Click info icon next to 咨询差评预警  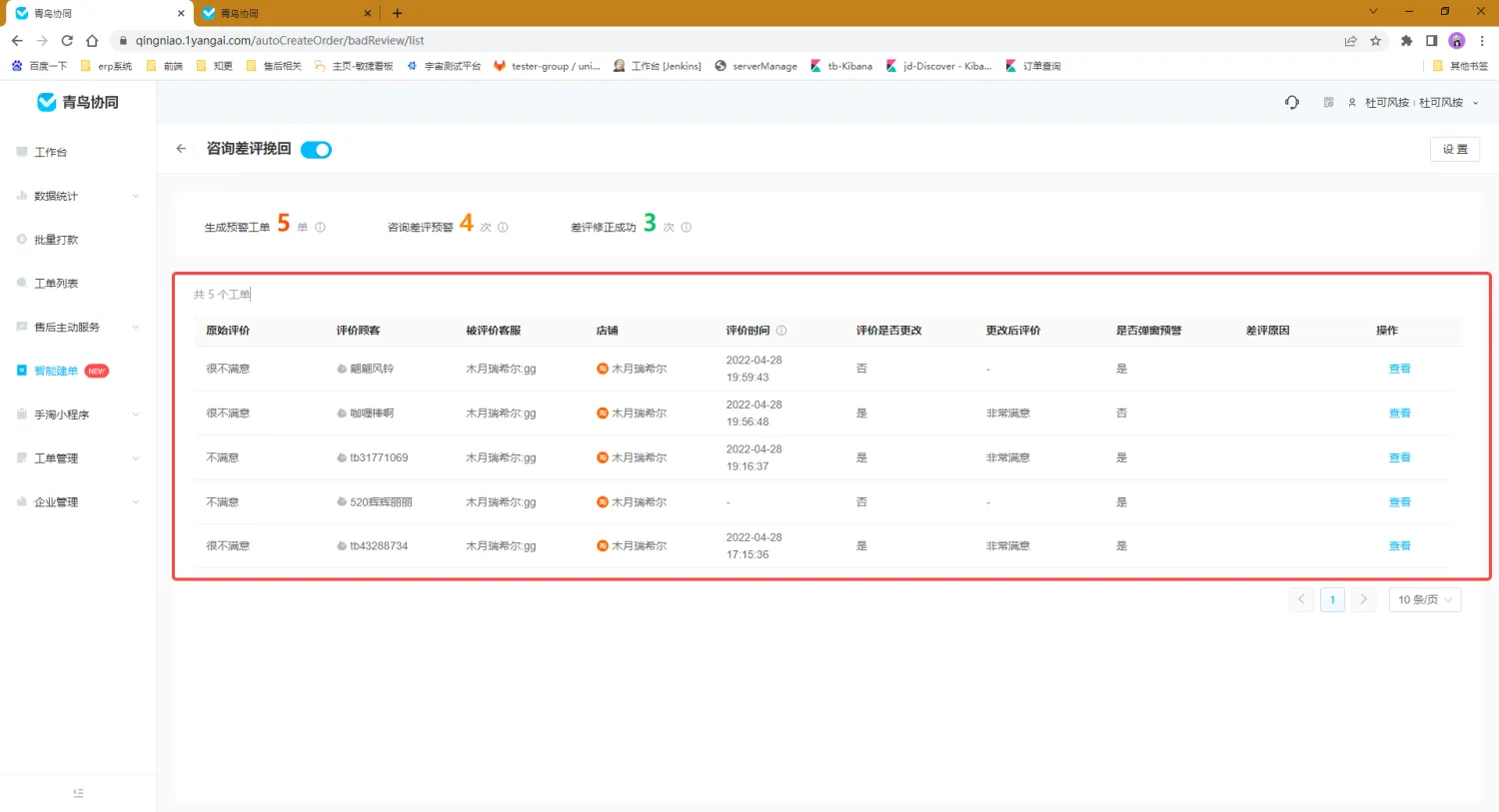tap(503, 228)
